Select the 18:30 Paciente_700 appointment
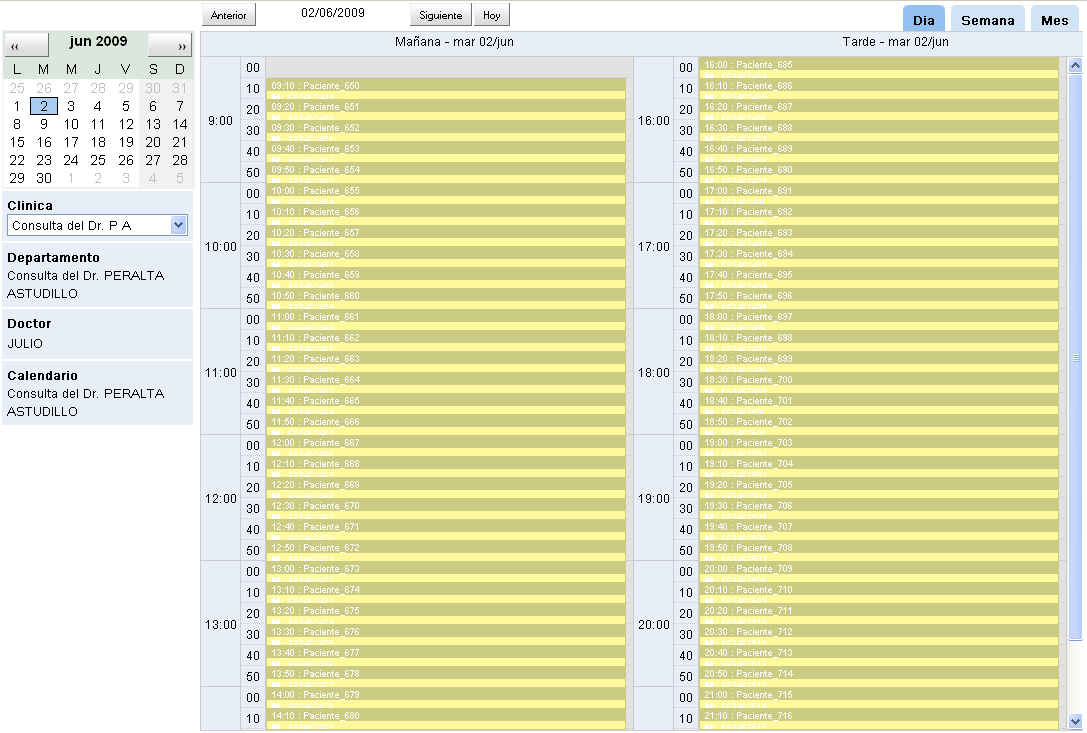This screenshot has height=733, width=1087. (878, 382)
